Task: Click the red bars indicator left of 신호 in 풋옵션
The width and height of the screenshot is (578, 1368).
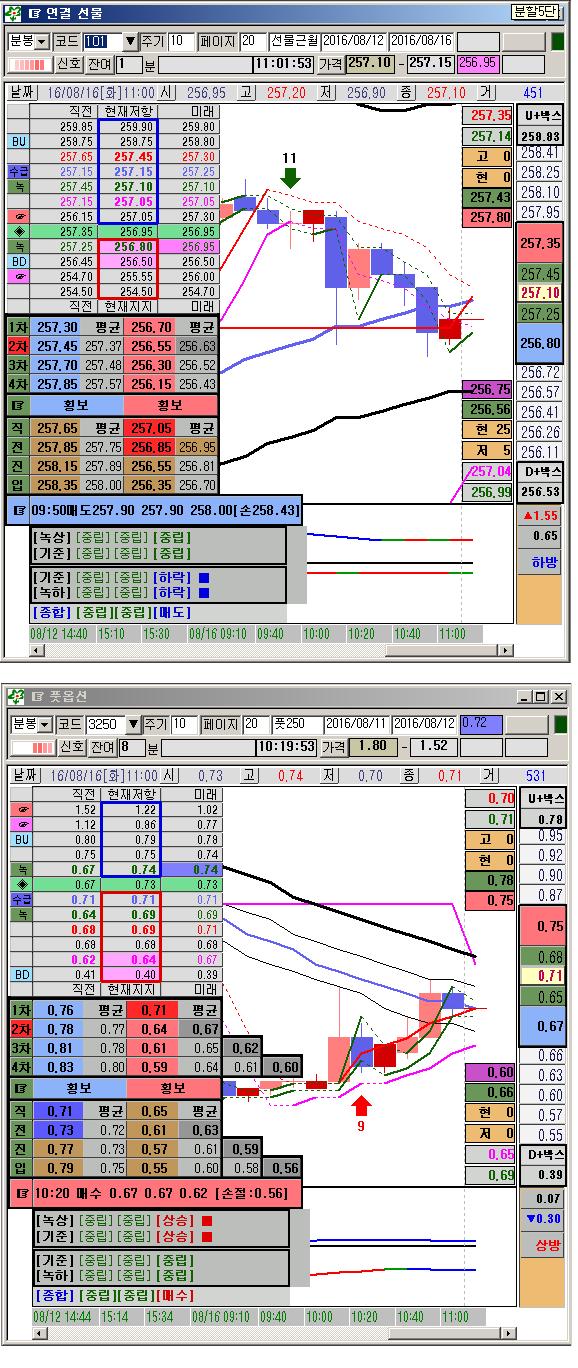Action: point(30,746)
